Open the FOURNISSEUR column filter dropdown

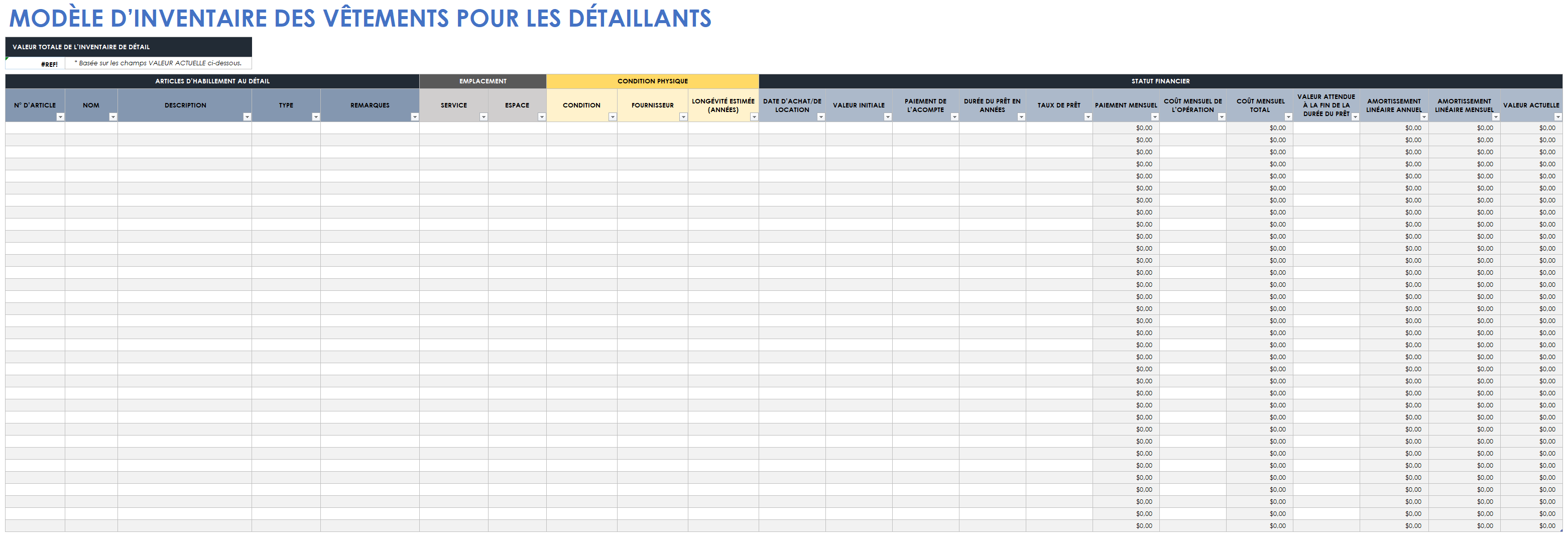pos(683,117)
